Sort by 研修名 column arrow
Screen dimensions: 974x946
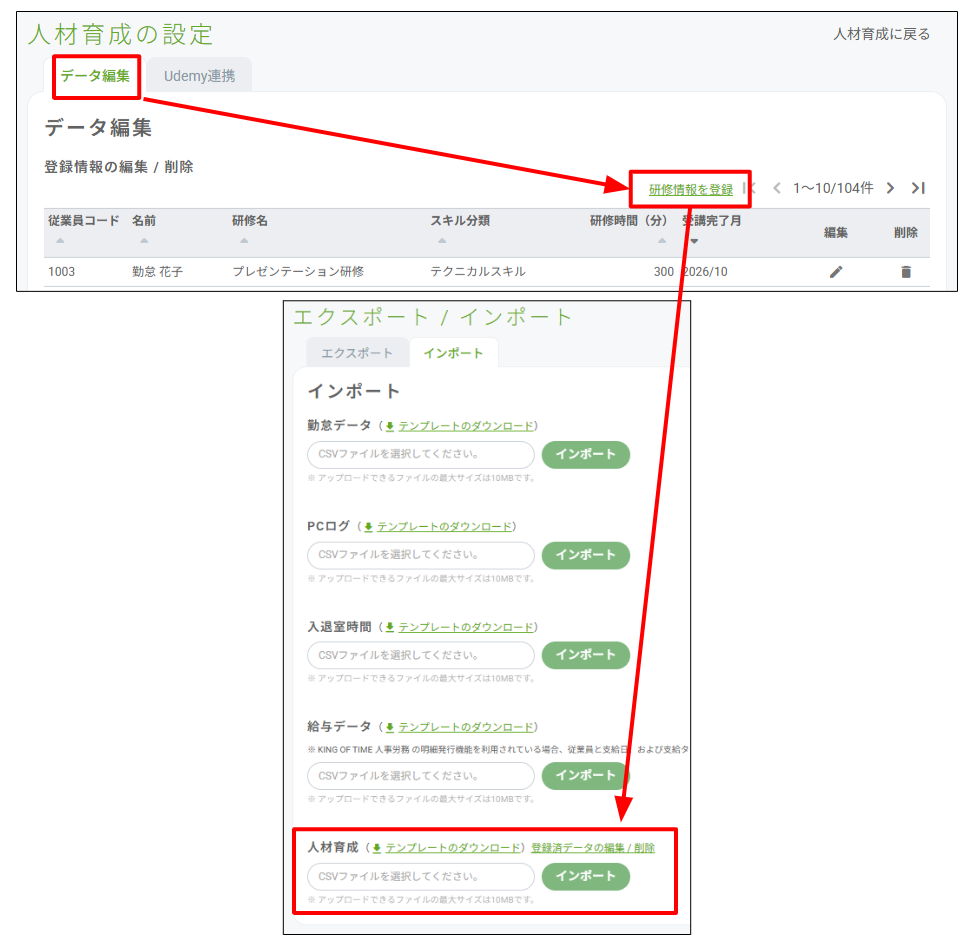click(244, 240)
